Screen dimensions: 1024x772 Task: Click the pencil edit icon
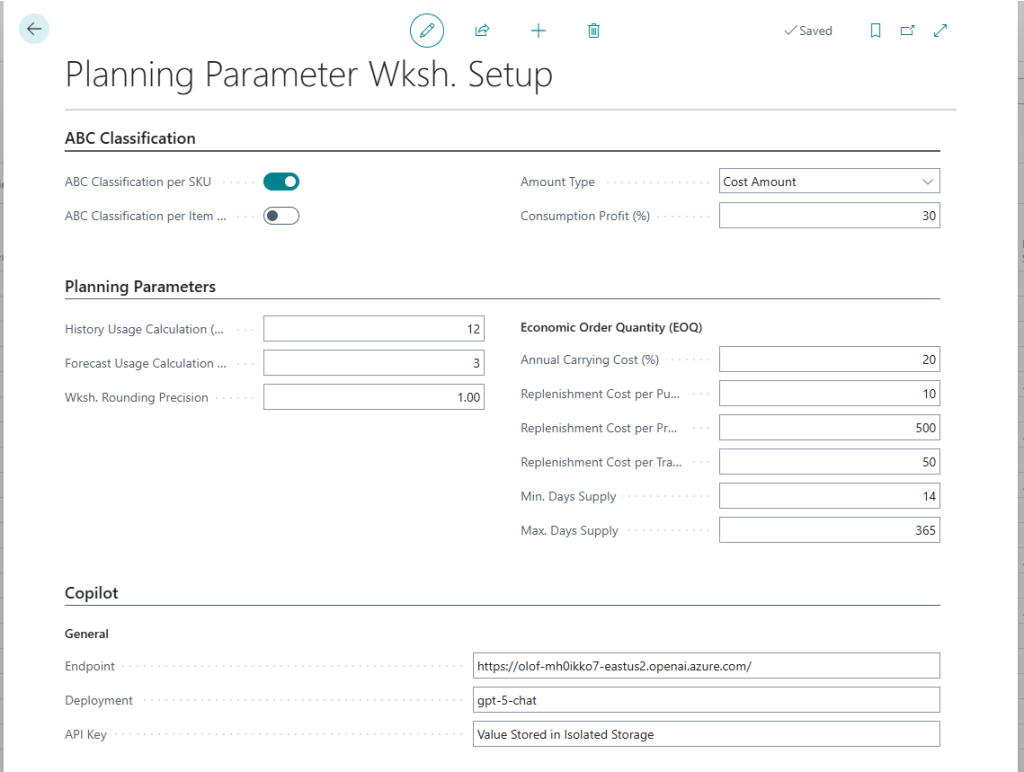(427, 31)
